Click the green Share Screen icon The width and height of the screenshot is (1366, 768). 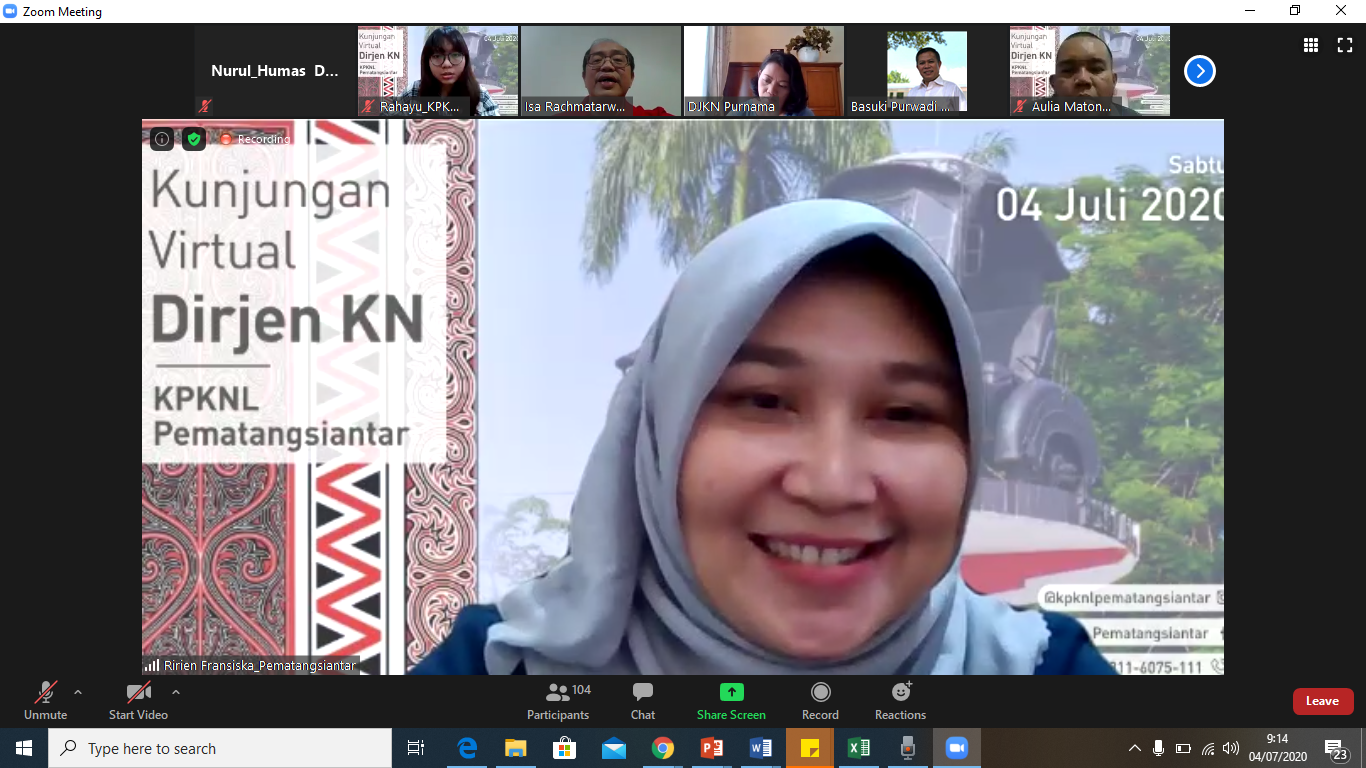[x=731, y=692]
